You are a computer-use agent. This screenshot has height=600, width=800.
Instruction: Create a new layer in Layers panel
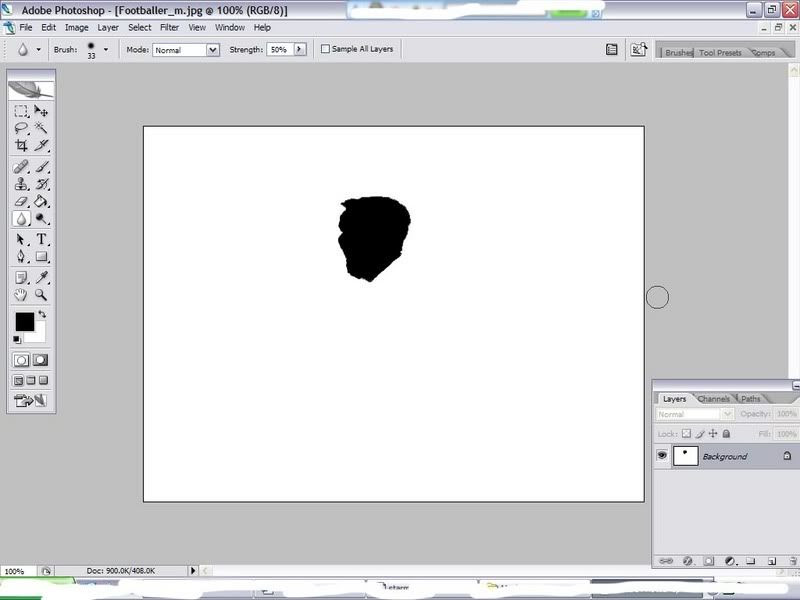pyautogui.click(x=772, y=561)
